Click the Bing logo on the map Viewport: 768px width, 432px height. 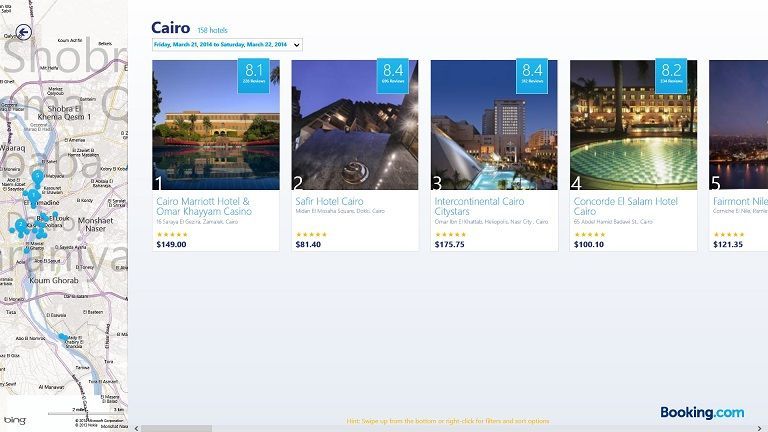click(x=15, y=420)
